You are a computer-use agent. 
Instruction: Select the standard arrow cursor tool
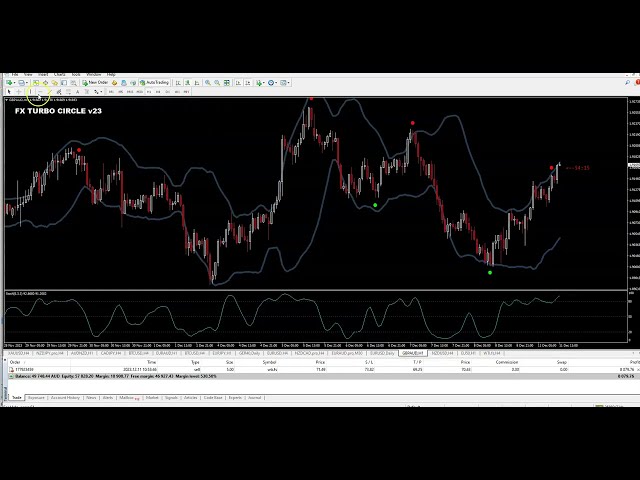point(9,92)
